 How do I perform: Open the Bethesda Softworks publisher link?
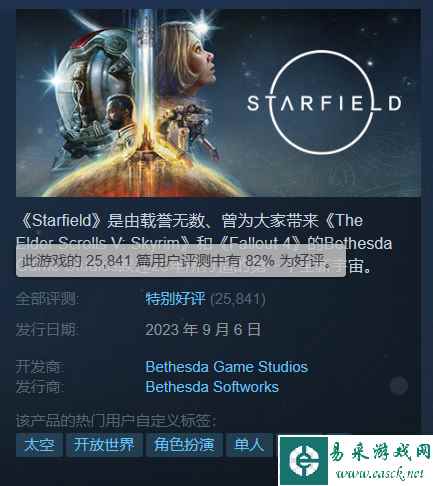coord(212,387)
